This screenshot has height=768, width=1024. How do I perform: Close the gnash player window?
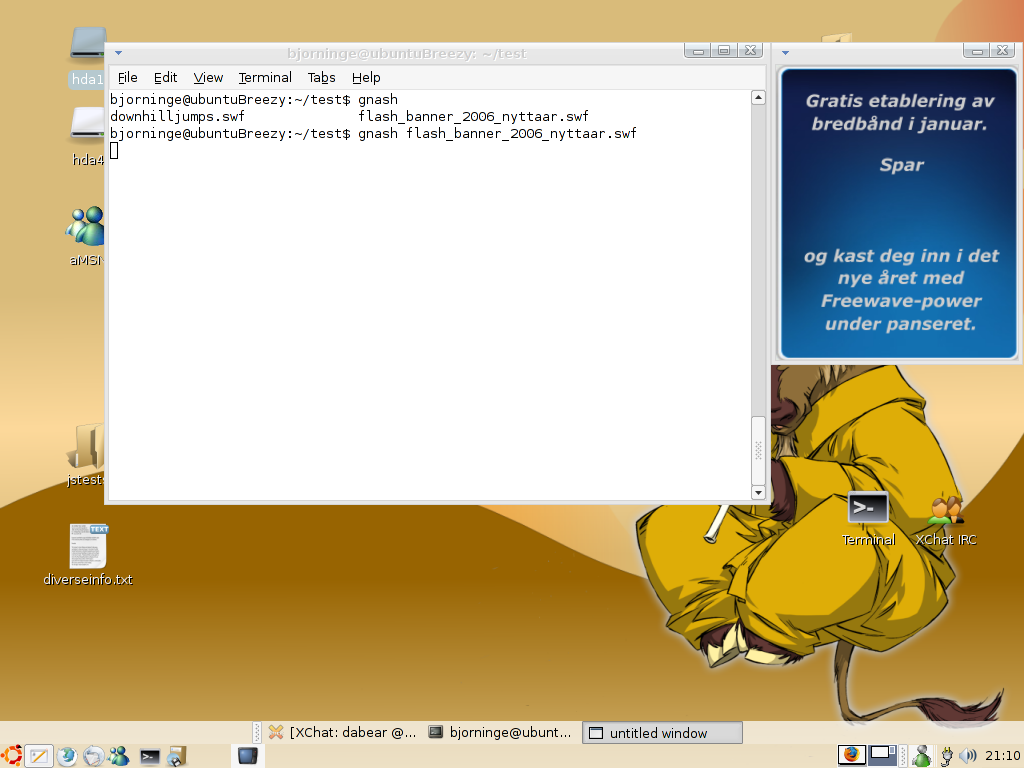tap(1002, 51)
